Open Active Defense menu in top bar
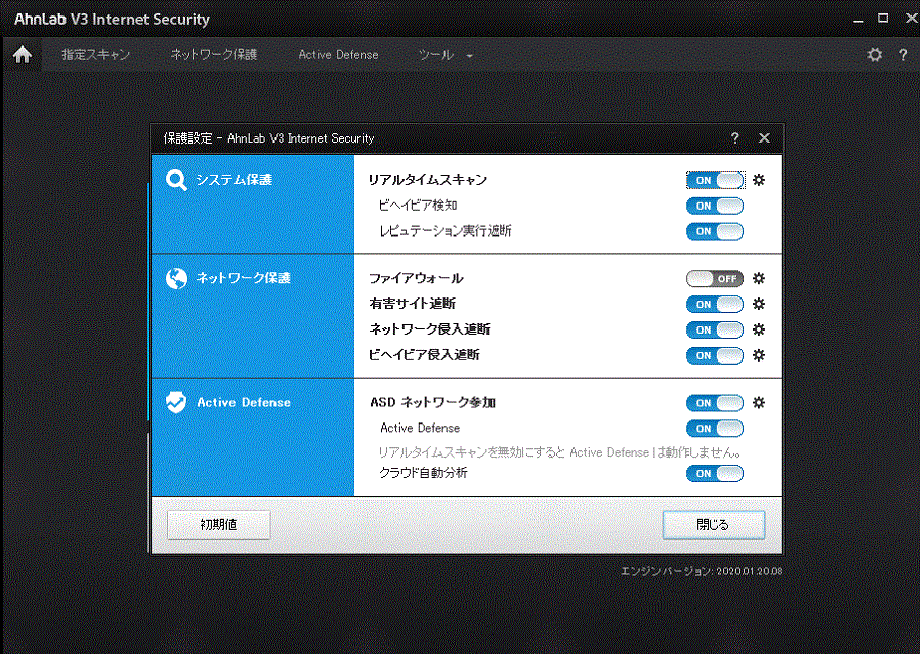This screenshot has width=920, height=654. (338, 55)
